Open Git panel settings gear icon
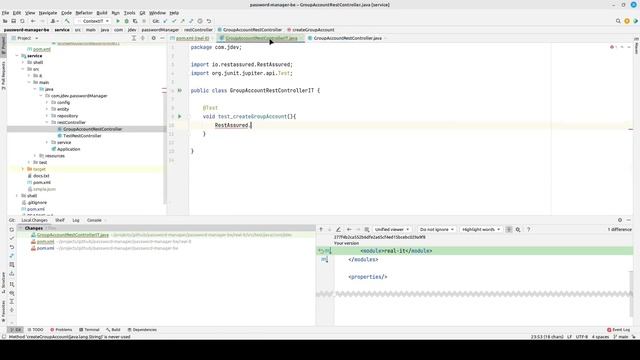 point(620,220)
